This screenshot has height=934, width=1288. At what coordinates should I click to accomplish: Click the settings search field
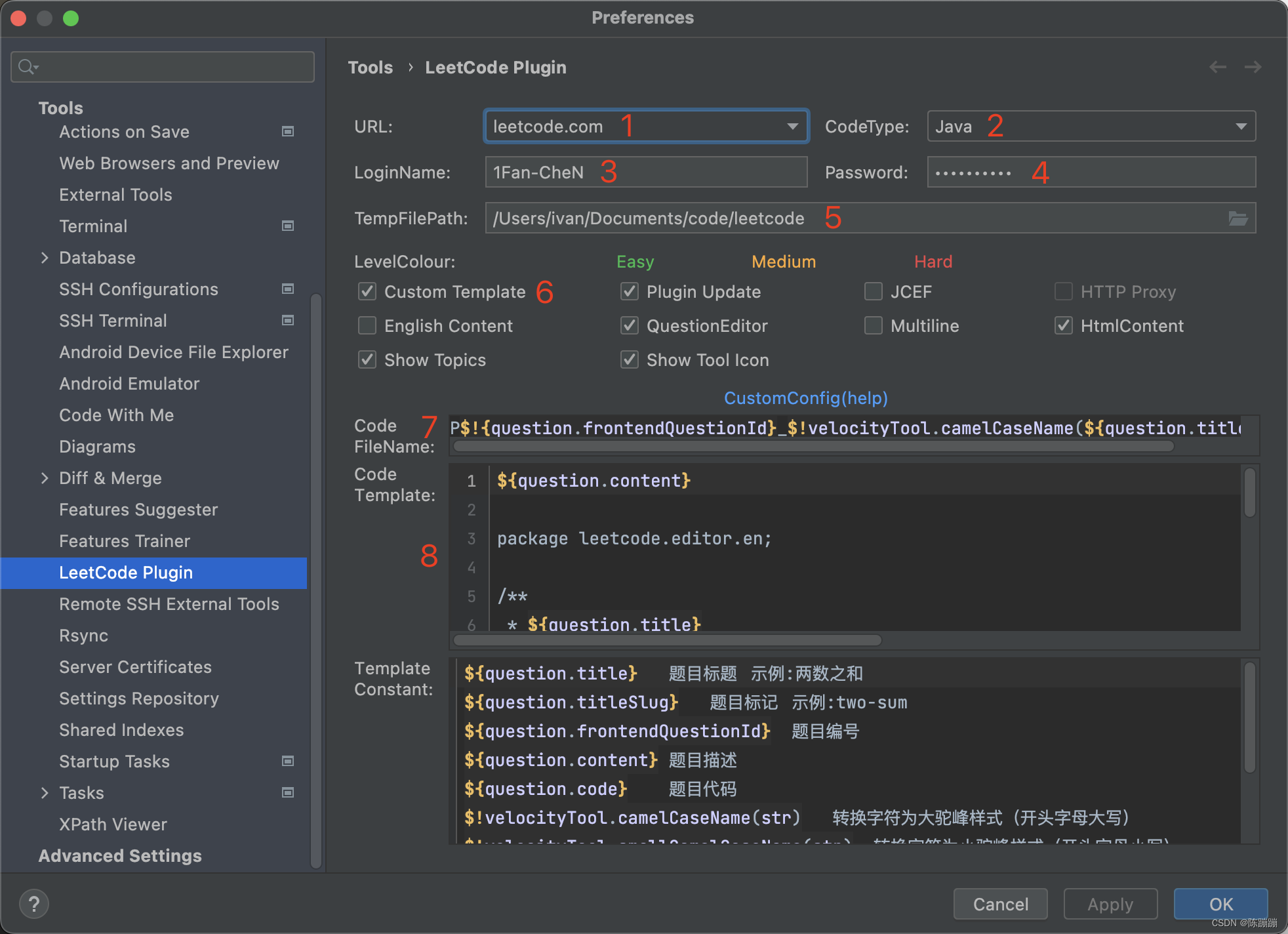tap(163, 67)
